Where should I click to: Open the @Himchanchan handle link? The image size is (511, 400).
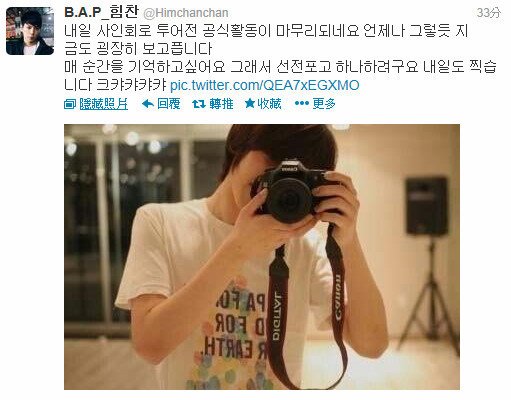(186, 13)
